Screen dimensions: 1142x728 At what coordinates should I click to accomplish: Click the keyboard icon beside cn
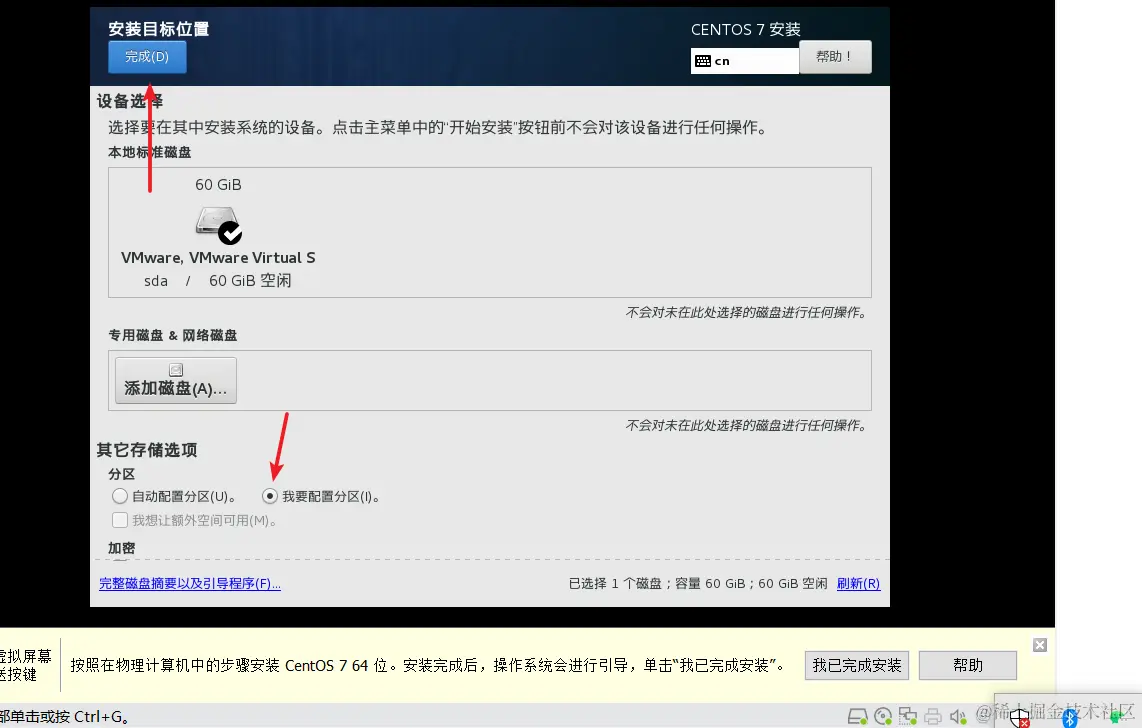pyautogui.click(x=703, y=61)
